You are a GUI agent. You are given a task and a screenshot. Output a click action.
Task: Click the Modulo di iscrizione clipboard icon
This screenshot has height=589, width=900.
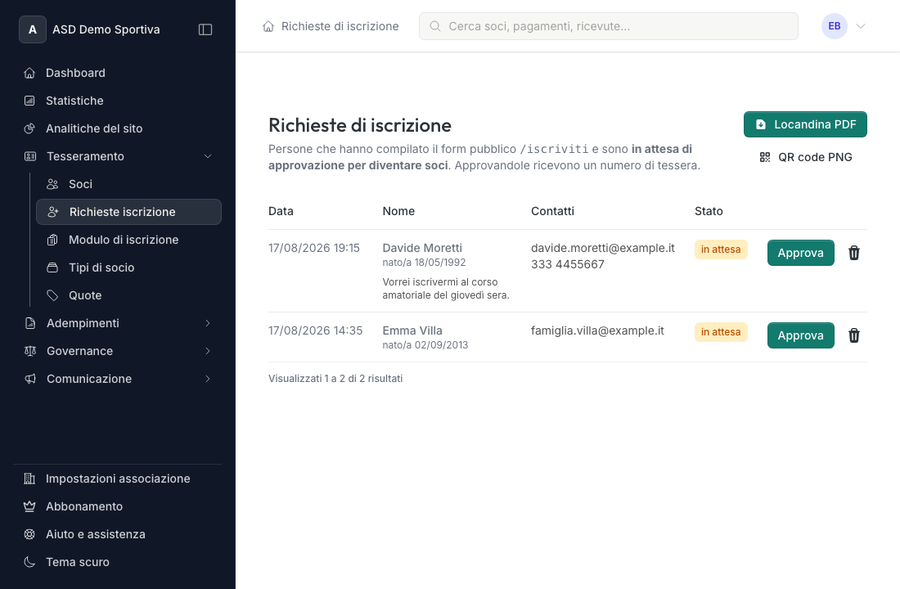pos(52,240)
